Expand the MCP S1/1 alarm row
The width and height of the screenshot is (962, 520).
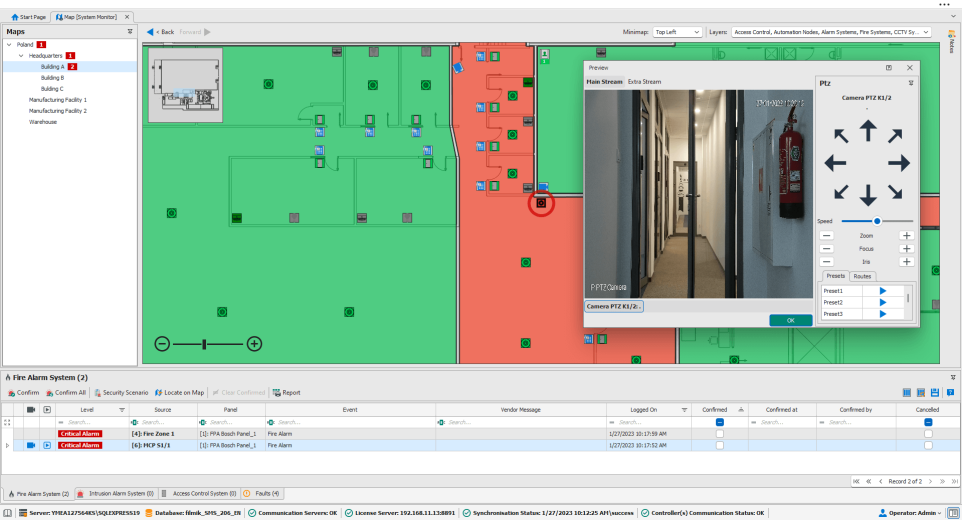(7, 445)
